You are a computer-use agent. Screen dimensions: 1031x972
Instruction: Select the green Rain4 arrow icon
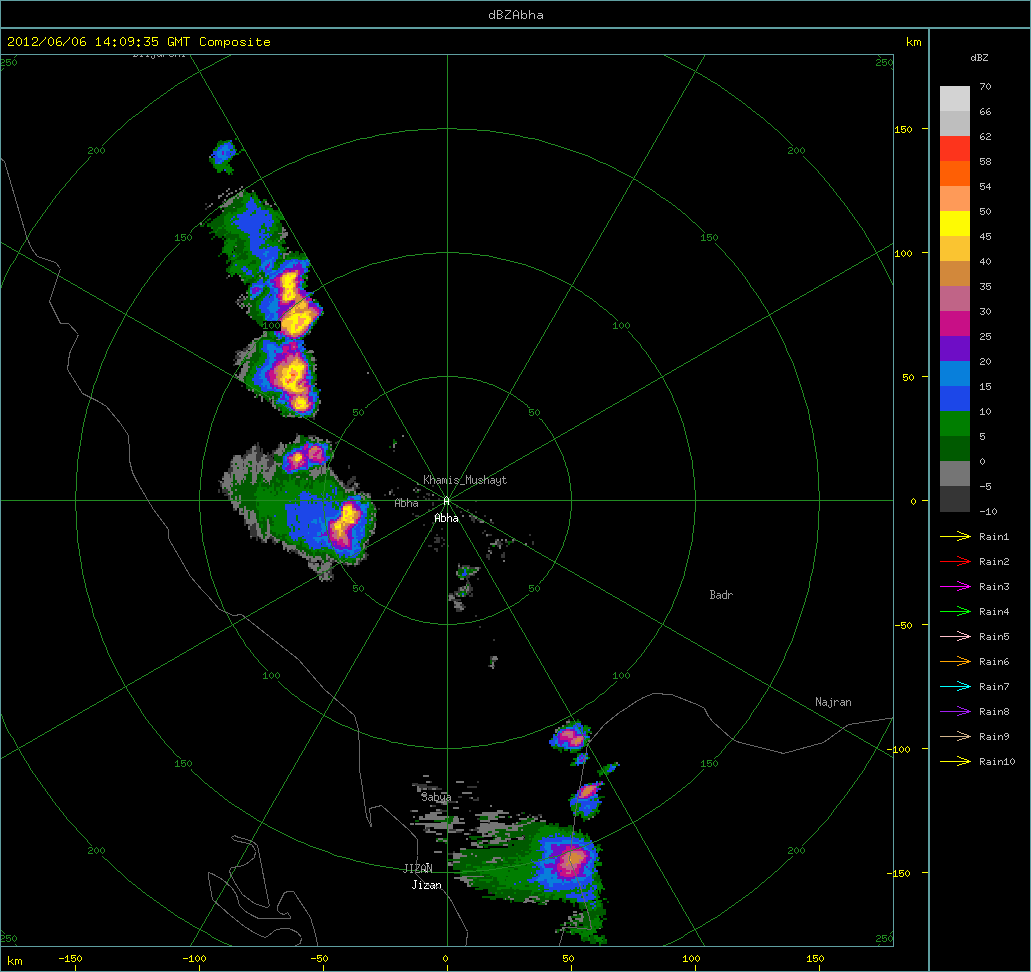956,612
